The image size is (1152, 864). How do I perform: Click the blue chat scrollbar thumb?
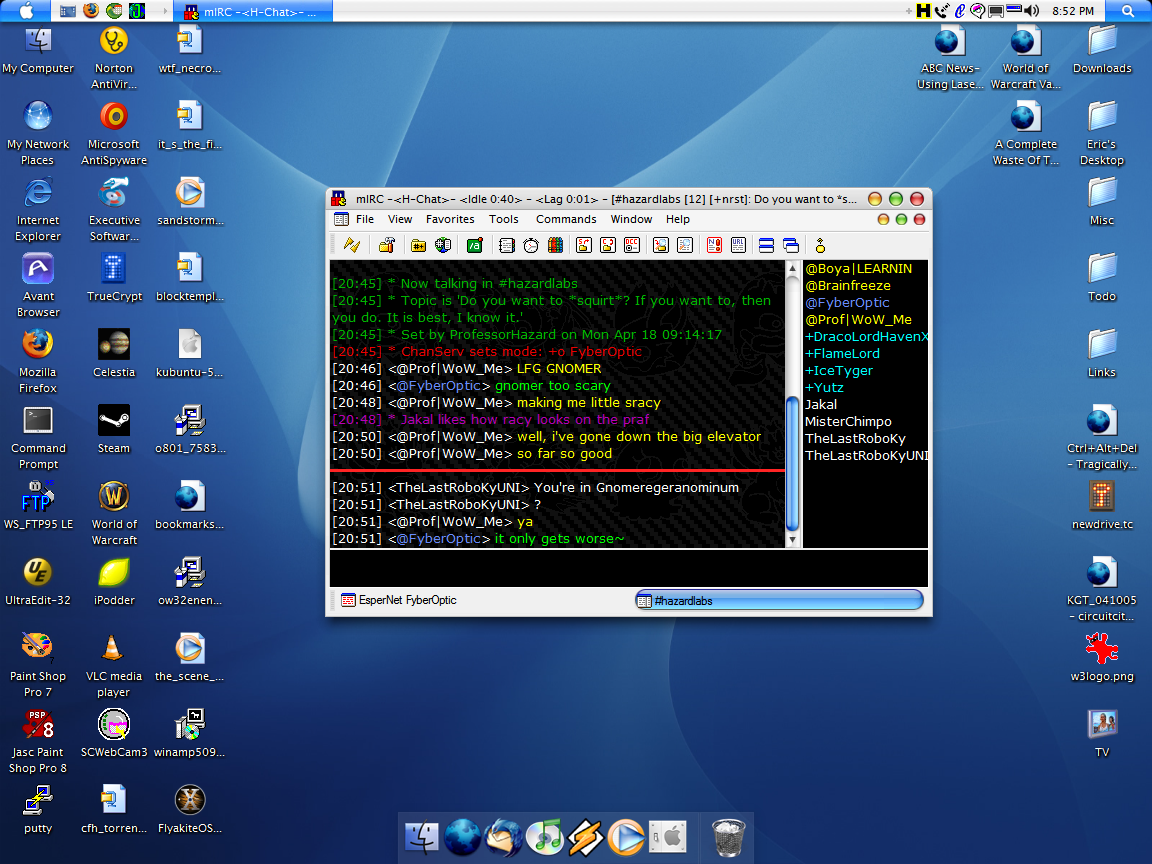[x=792, y=464]
